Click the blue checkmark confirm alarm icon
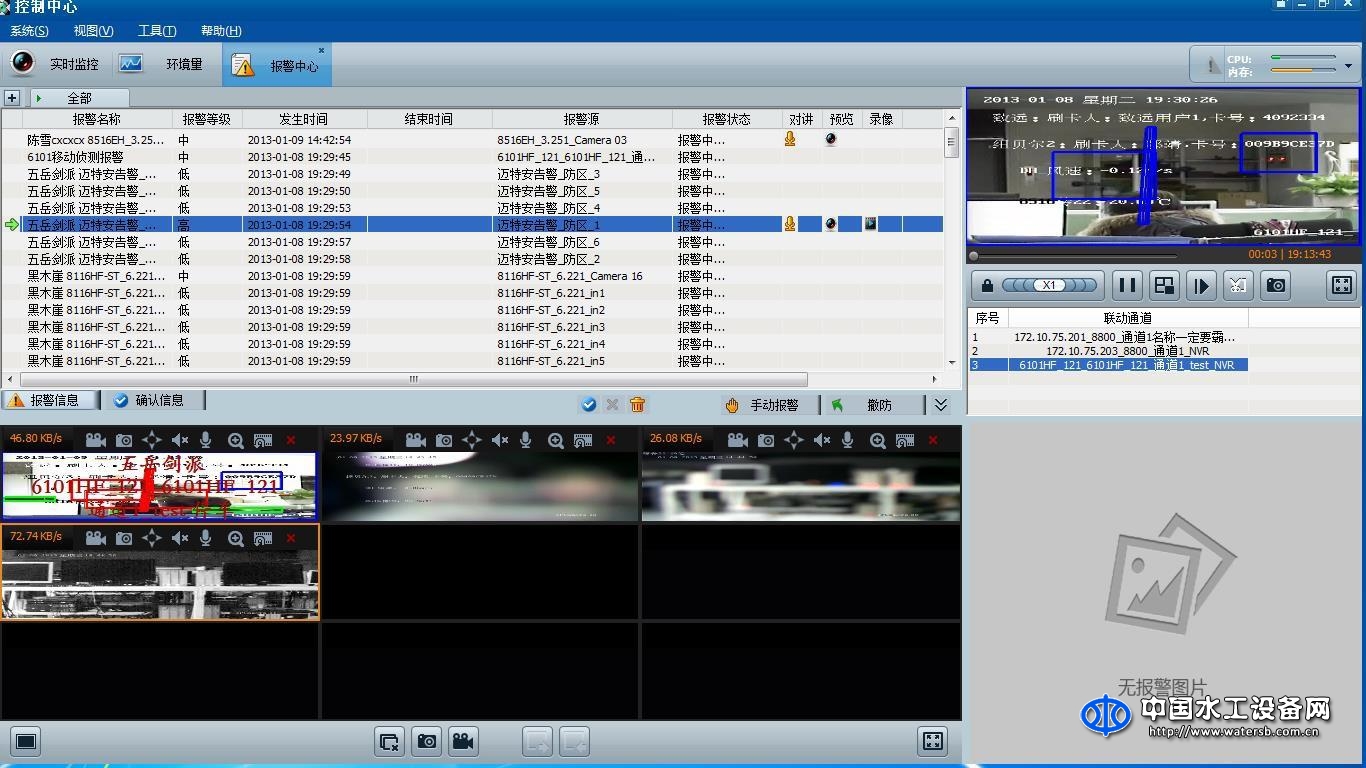The image size is (1366, 768). 589,404
